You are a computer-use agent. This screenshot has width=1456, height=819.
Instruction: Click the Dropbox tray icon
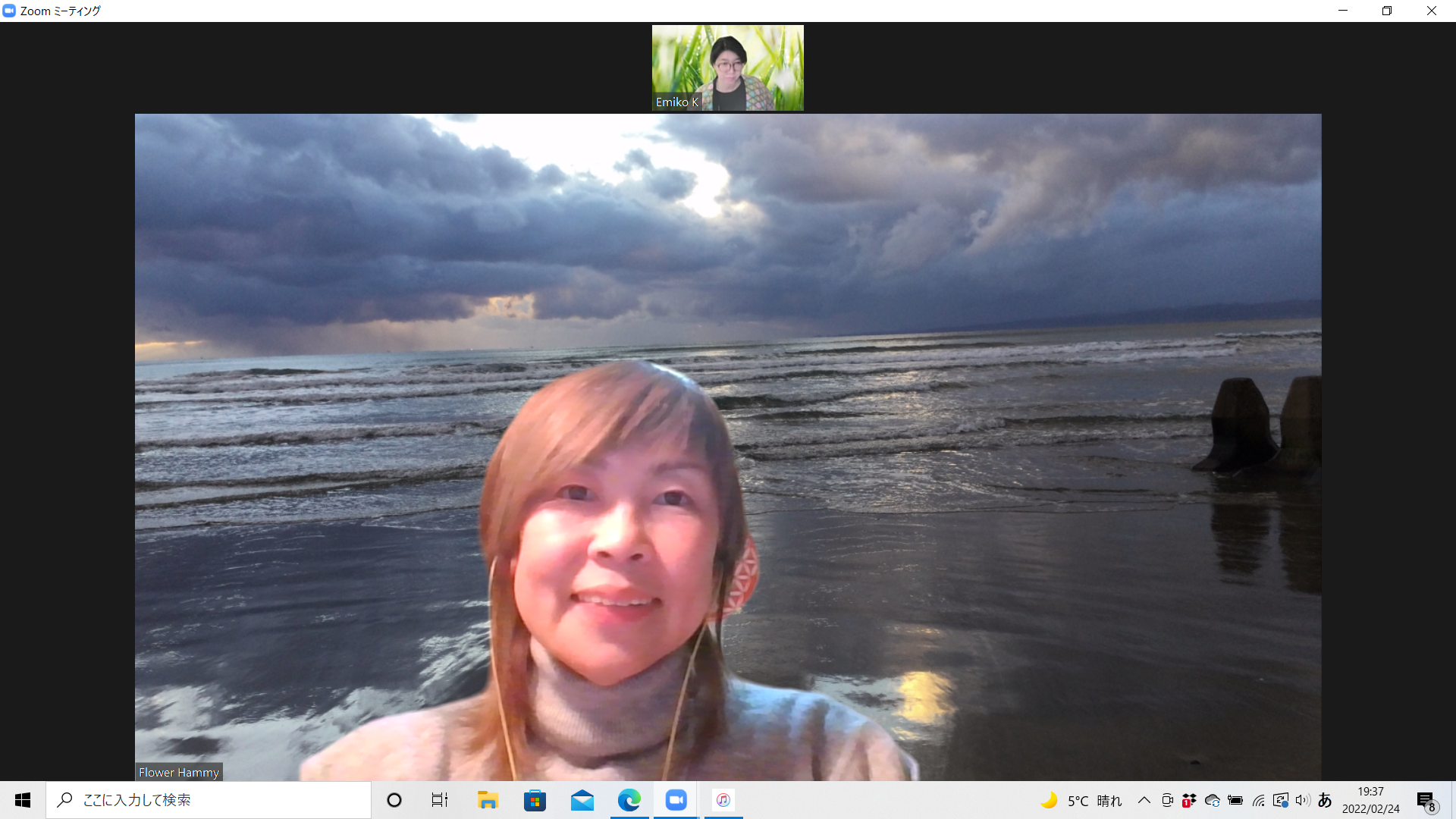click(1189, 800)
